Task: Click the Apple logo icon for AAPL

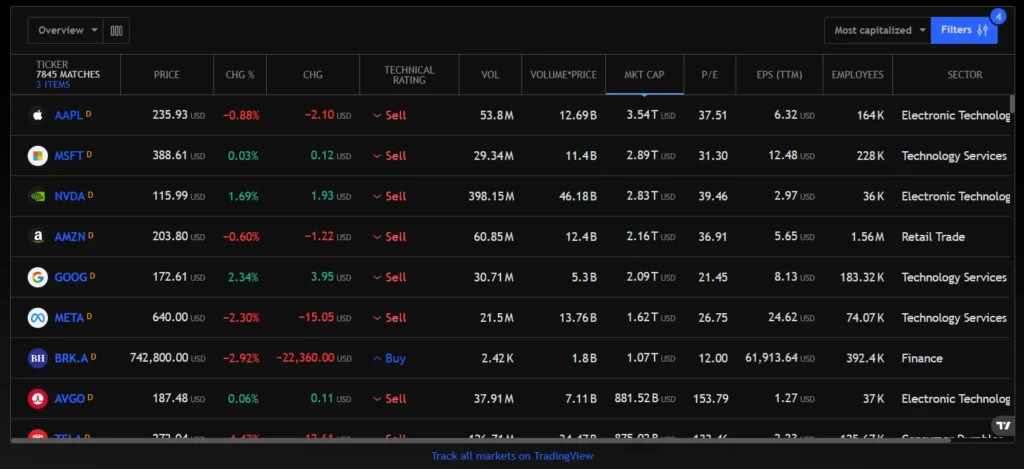Action: [38, 115]
